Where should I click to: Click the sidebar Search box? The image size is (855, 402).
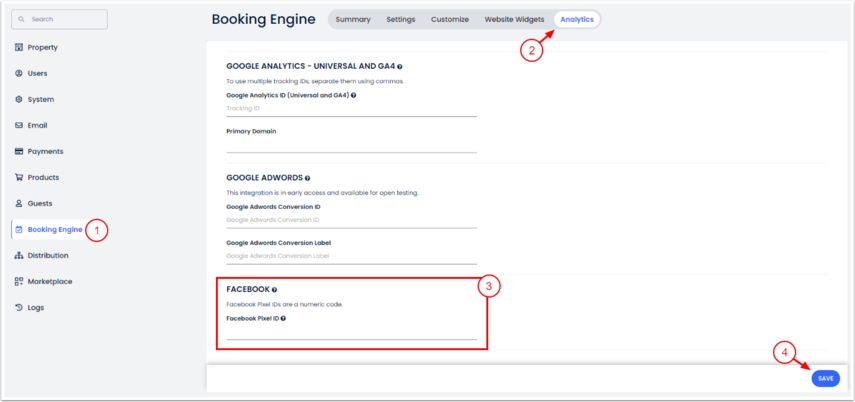point(59,19)
